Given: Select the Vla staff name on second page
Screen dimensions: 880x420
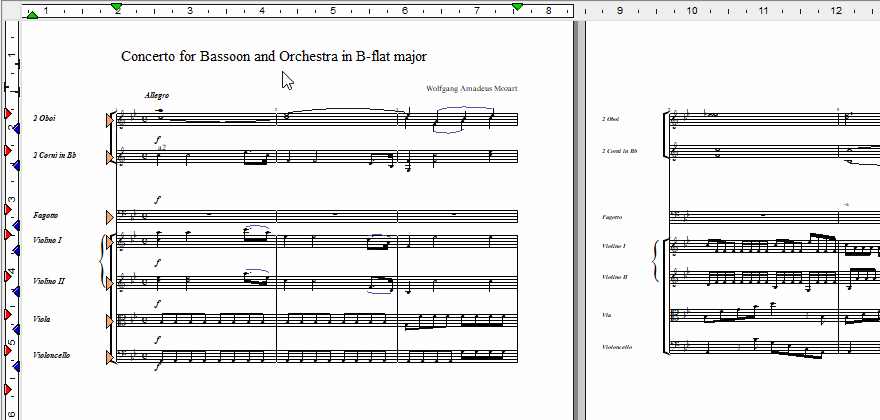Looking at the screenshot, I should pyautogui.click(x=606, y=315).
